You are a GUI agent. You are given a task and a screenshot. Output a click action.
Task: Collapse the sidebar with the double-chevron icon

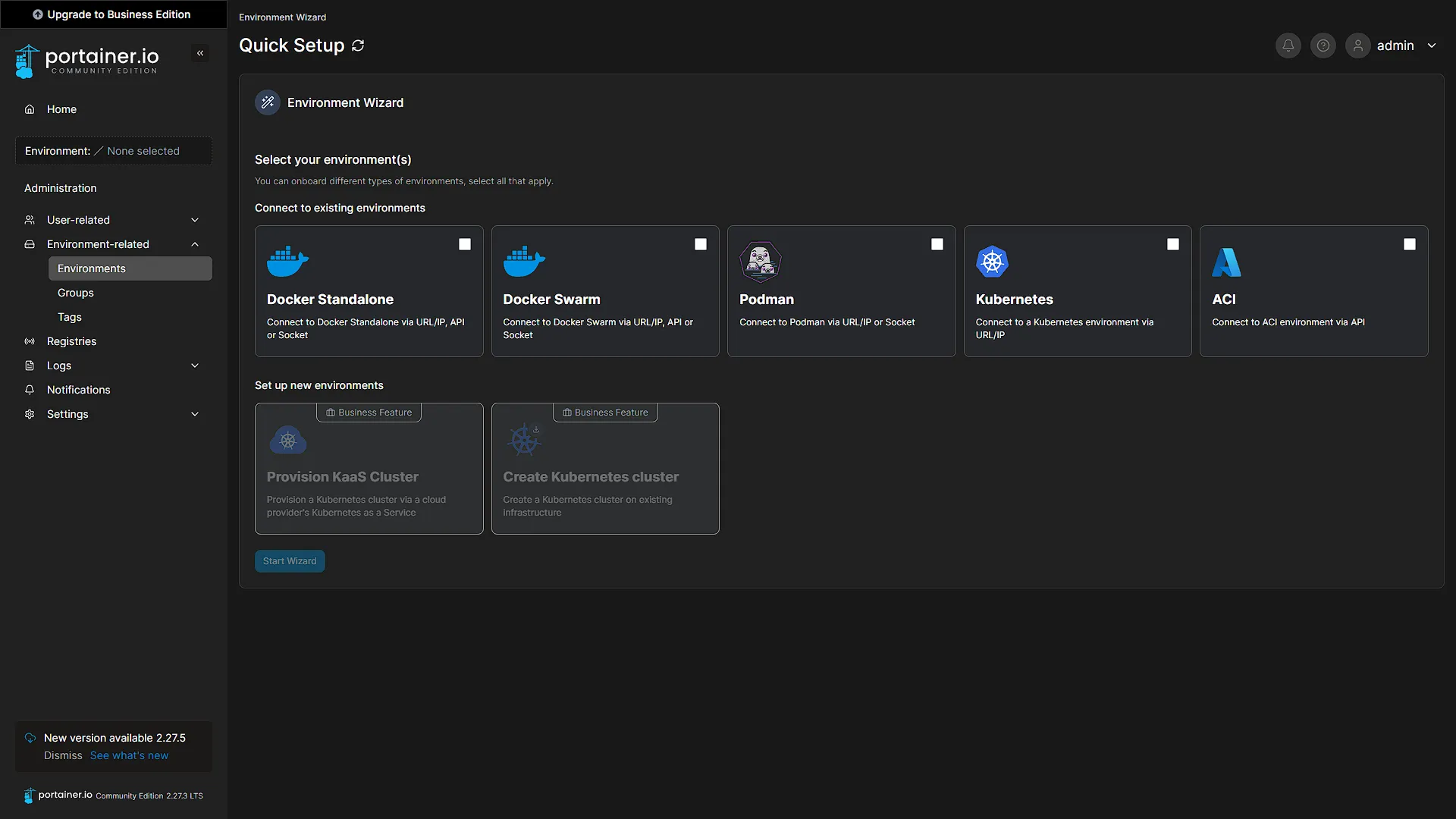(x=200, y=53)
